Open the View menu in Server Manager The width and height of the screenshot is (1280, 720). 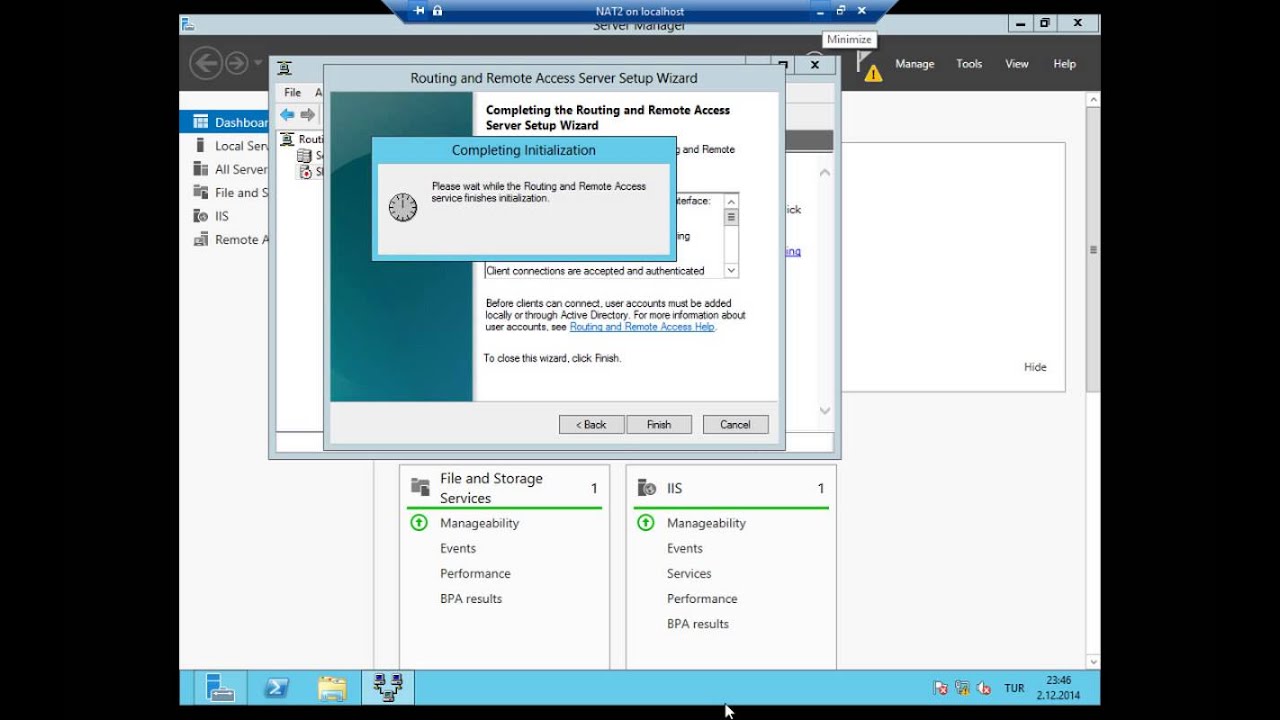1017,64
